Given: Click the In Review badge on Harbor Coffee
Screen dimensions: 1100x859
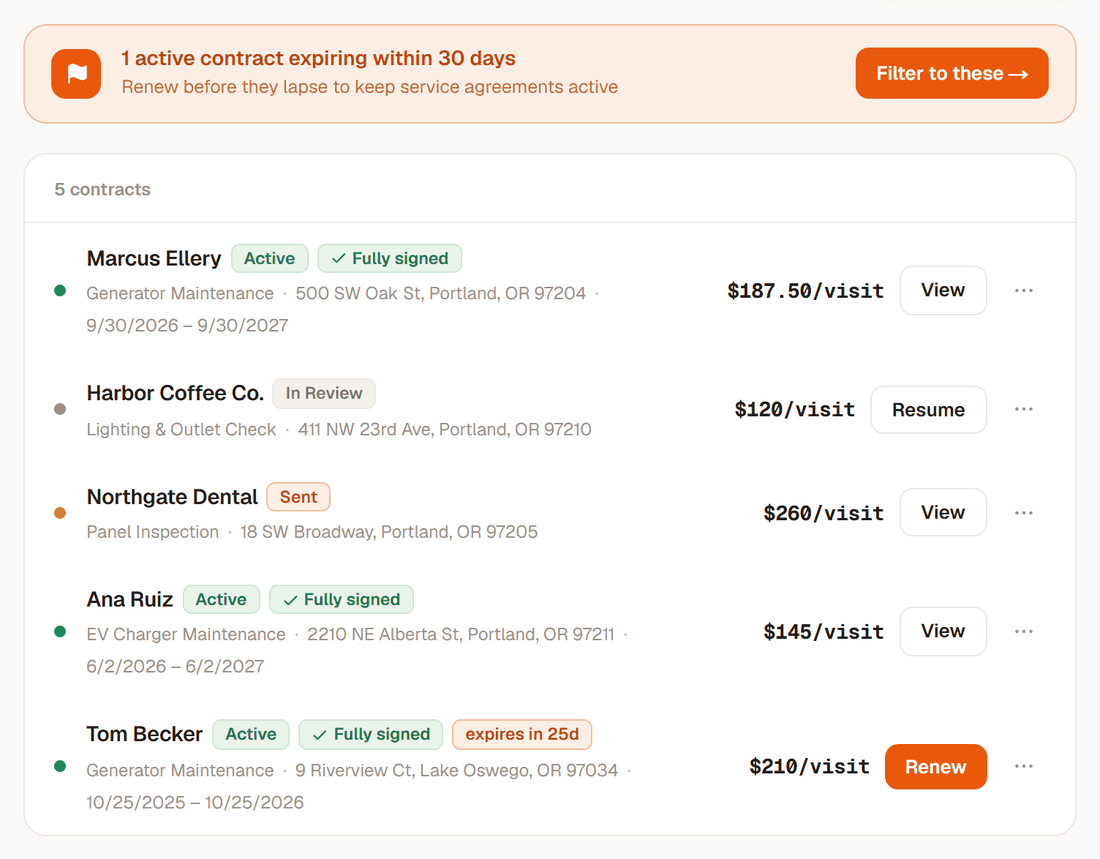Looking at the screenshot, I should [x=323, y=393].
